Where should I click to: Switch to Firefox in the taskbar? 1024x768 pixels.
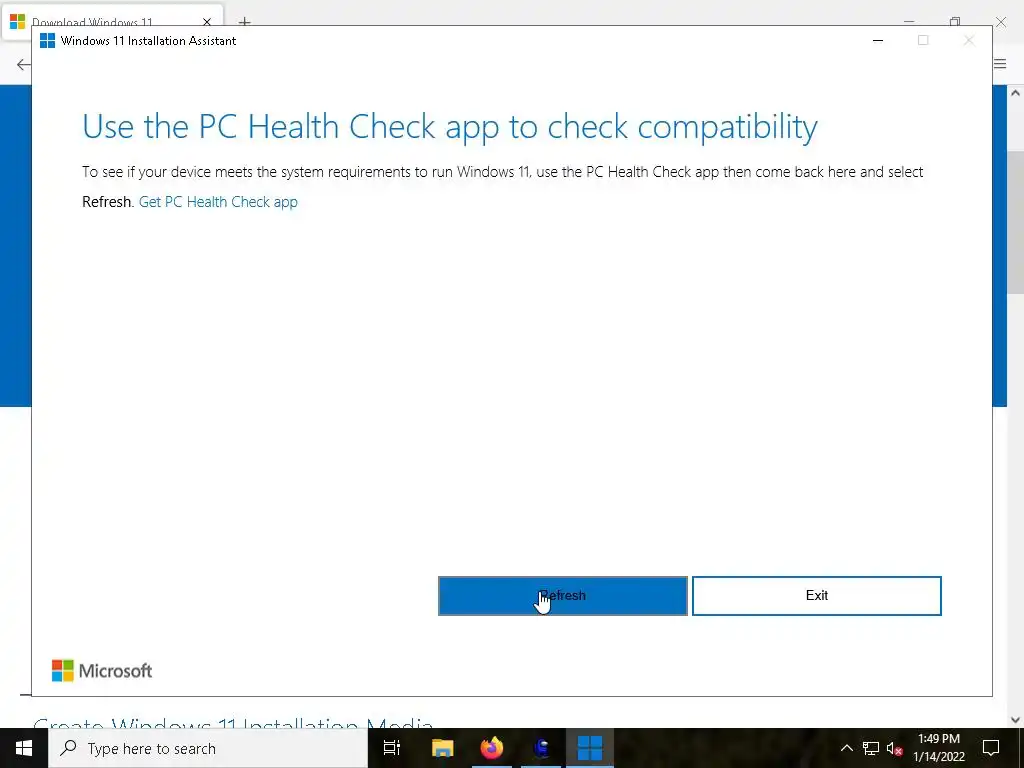492,748
